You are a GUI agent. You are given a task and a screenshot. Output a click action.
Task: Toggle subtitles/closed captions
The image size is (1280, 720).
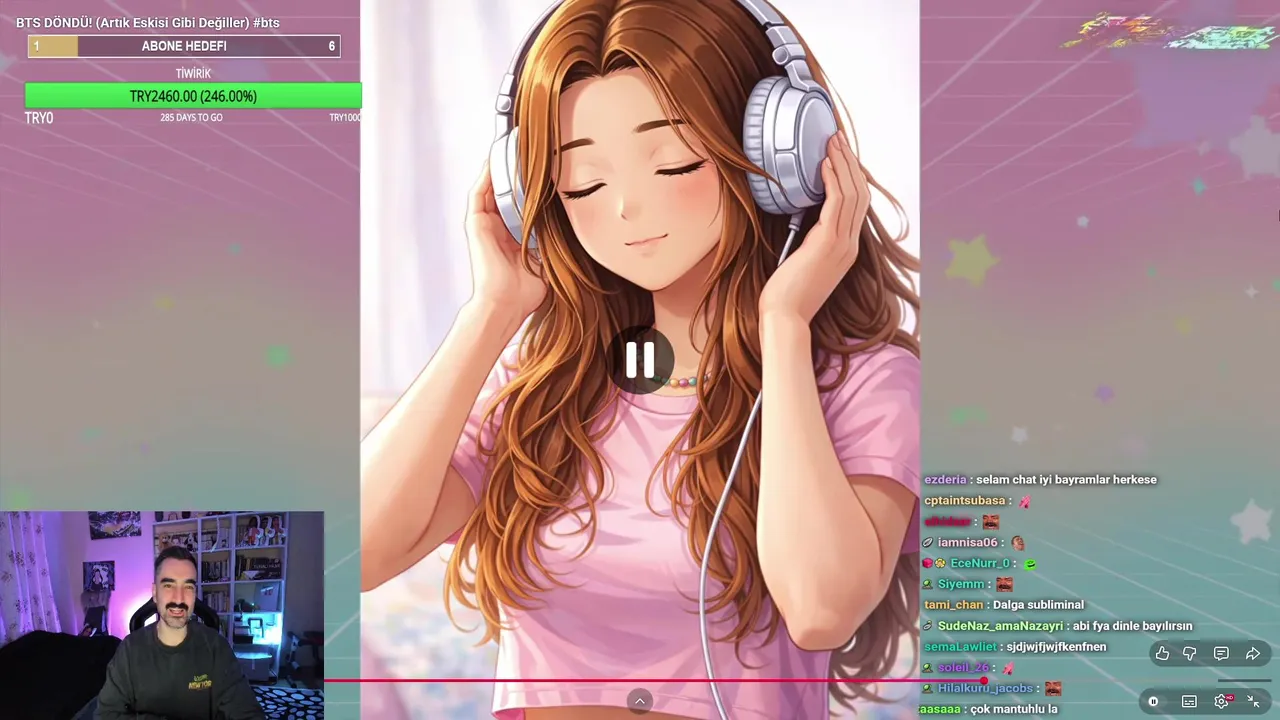coord(1189,702)
